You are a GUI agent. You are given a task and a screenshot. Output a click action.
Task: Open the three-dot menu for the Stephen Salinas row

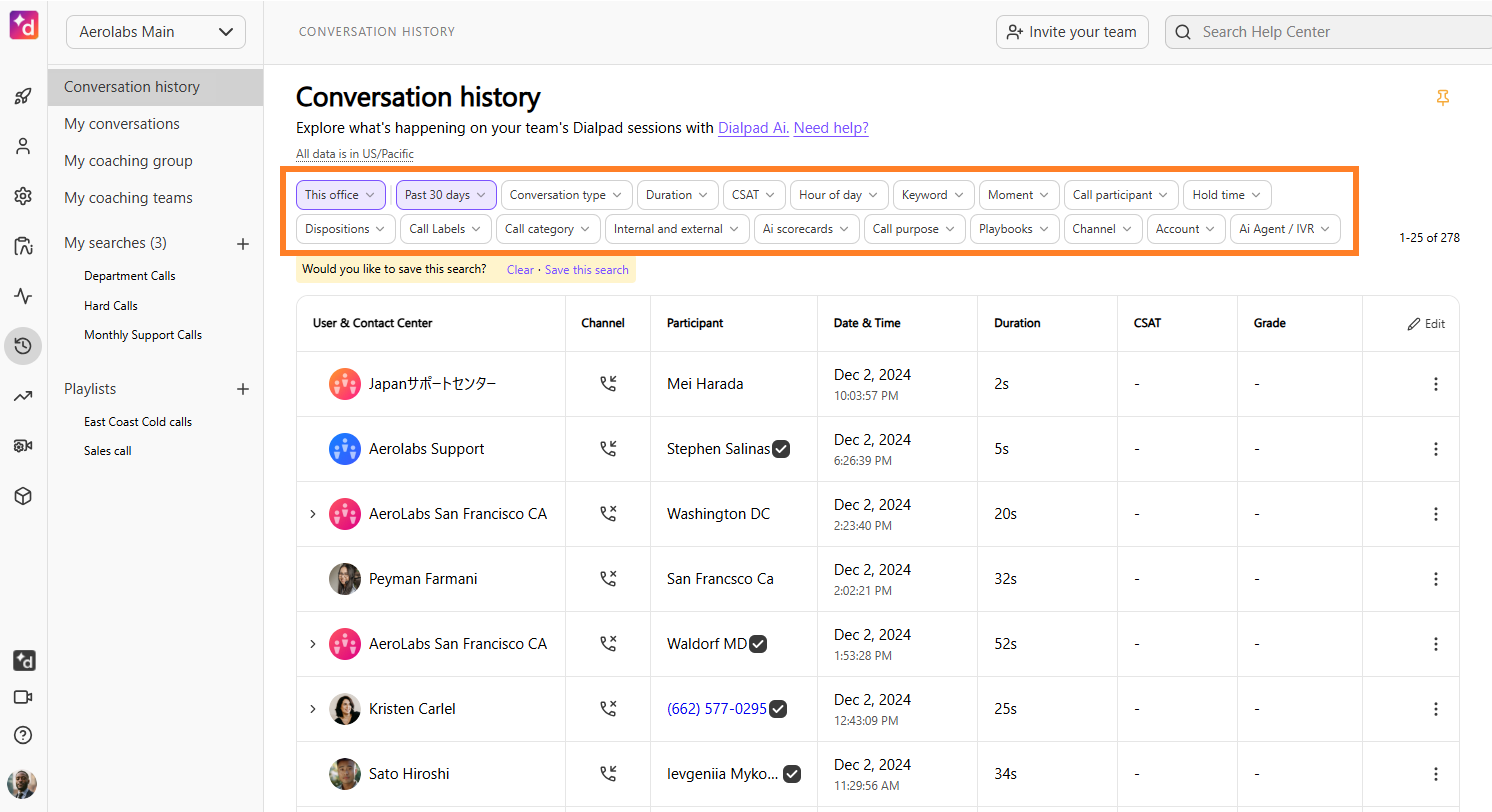click(1436, 449)
